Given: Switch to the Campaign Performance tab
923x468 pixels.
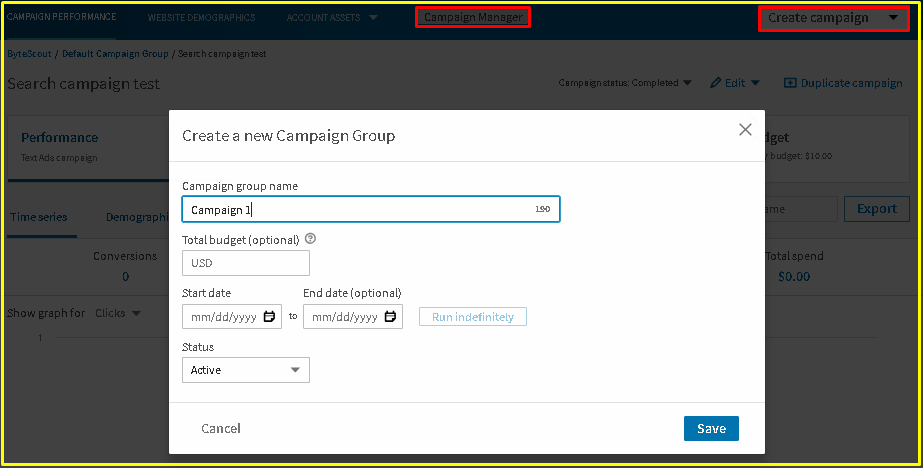Looking at the screenshot, I should 62,17.
